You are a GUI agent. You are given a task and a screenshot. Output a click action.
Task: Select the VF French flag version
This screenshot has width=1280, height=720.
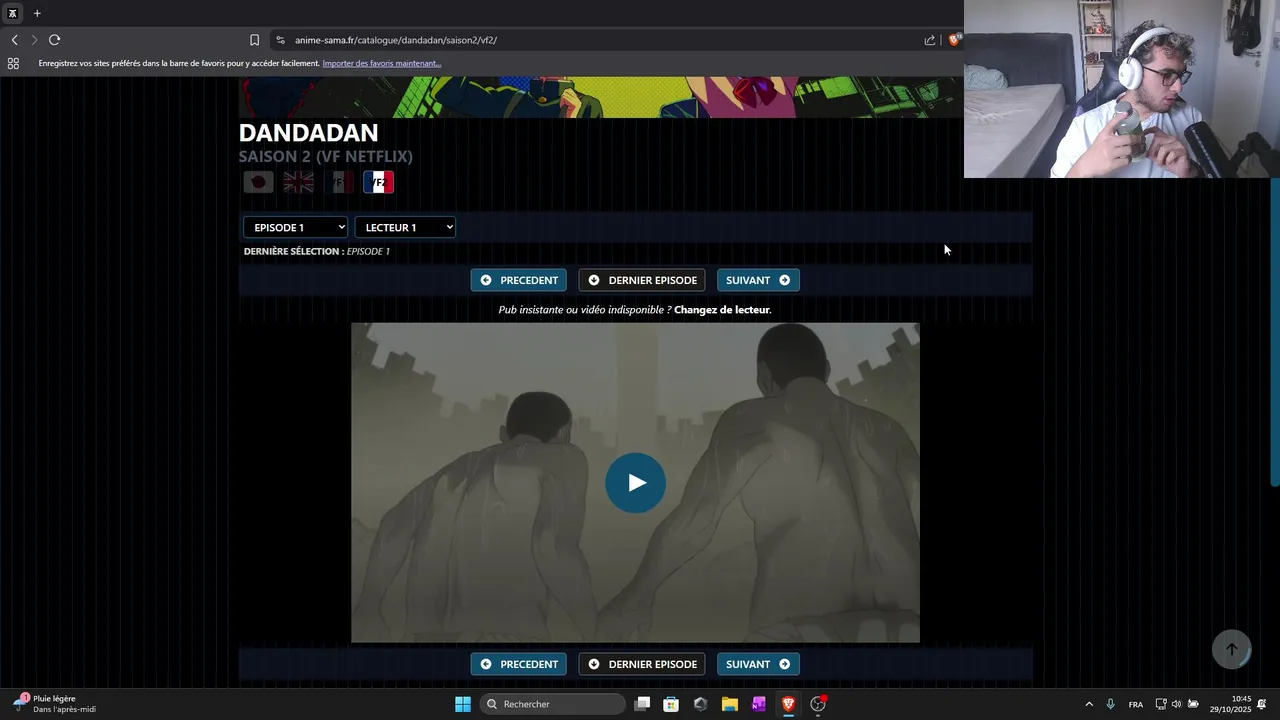pyautogui.click(x=338, y=182)
